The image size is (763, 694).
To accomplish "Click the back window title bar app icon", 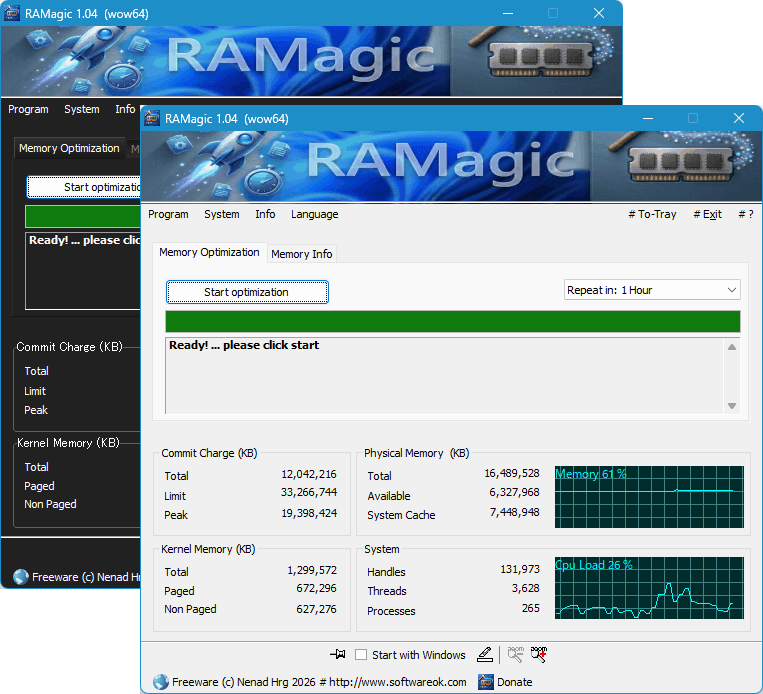I will [12, 13].
